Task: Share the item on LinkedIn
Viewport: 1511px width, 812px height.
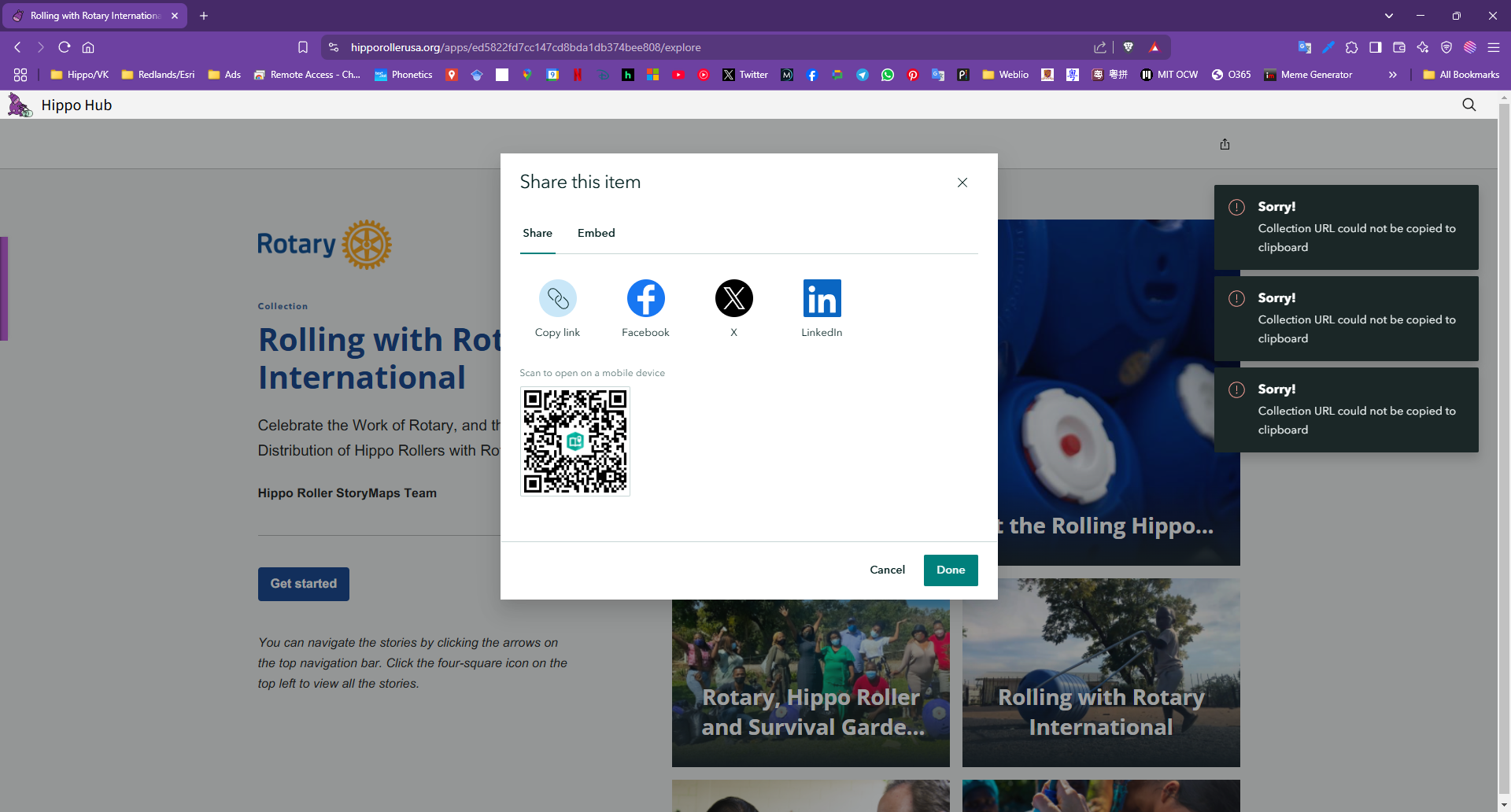Action: click(822, 298)
